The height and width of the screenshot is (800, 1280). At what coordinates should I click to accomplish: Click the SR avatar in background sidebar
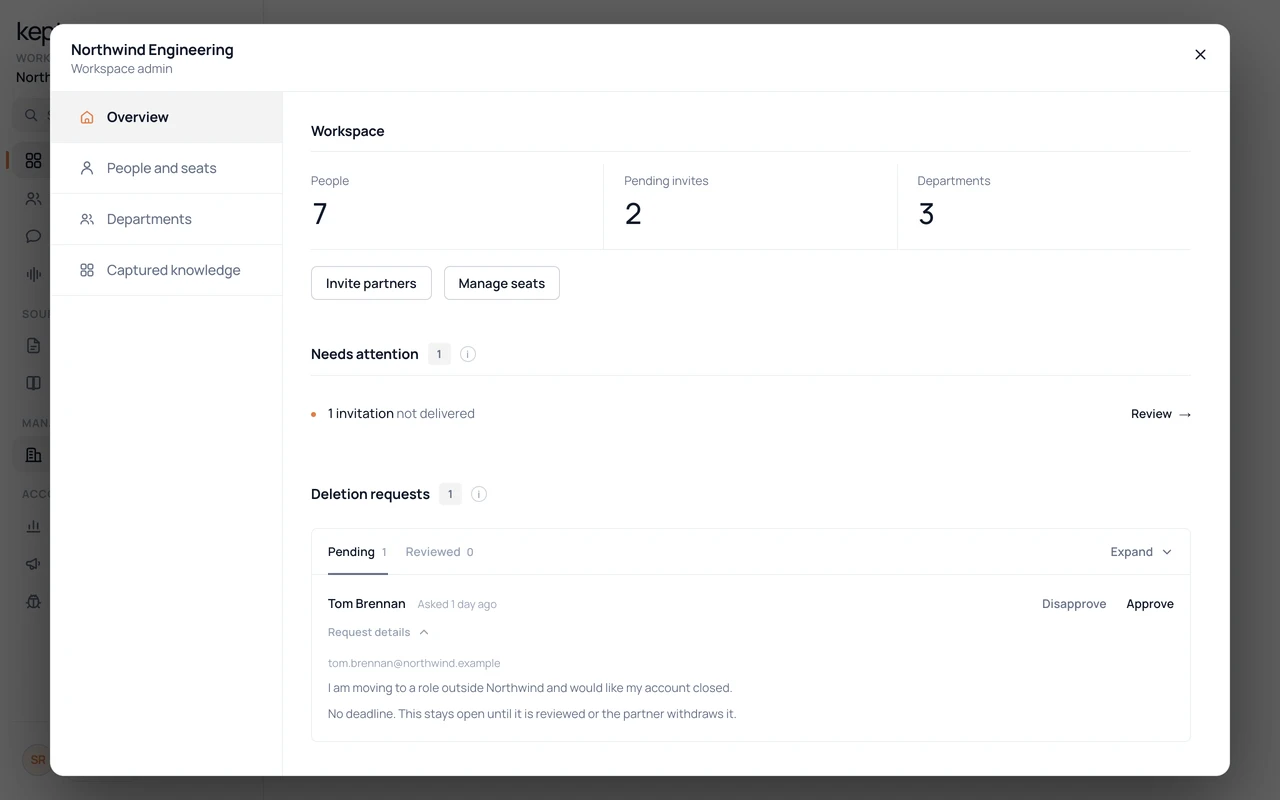[x=36, y=759]
